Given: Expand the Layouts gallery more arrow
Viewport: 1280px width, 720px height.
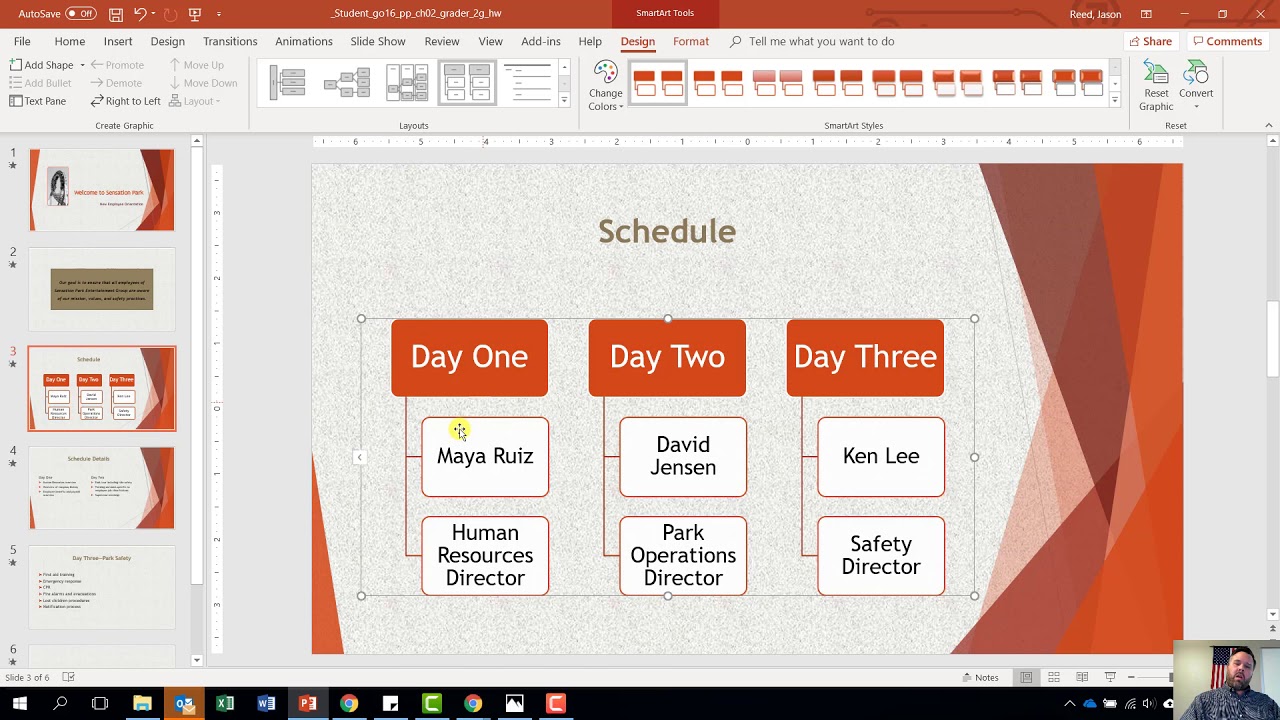Looking at the screenshot, I should pyautogui.click(x=564, y=100).
